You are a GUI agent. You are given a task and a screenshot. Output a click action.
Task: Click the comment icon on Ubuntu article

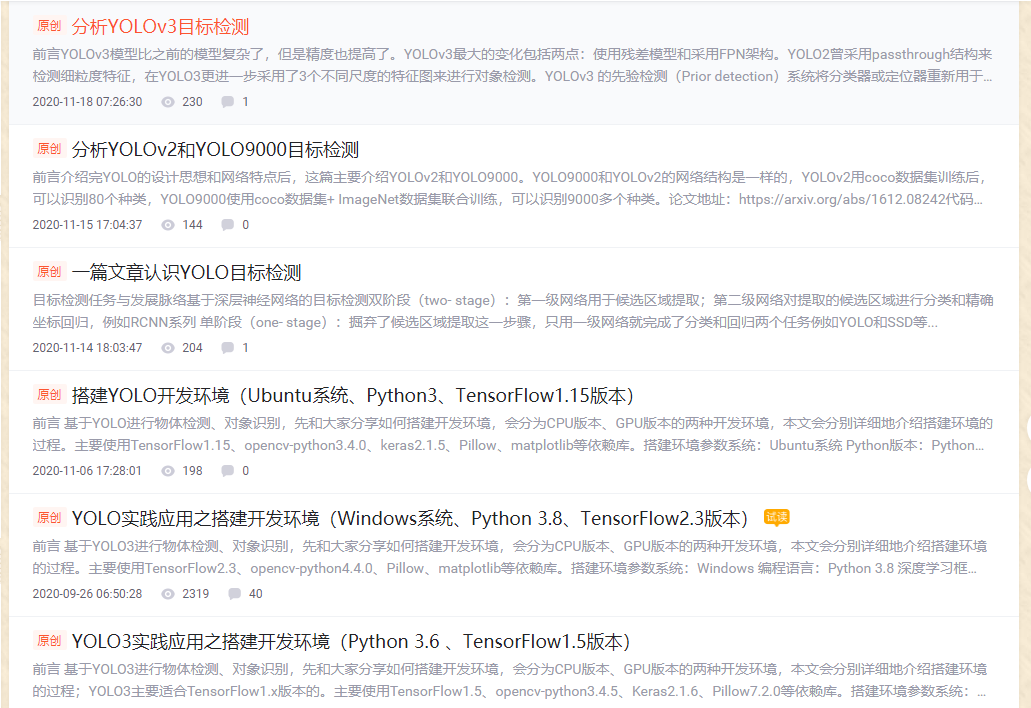coord(228,471)
